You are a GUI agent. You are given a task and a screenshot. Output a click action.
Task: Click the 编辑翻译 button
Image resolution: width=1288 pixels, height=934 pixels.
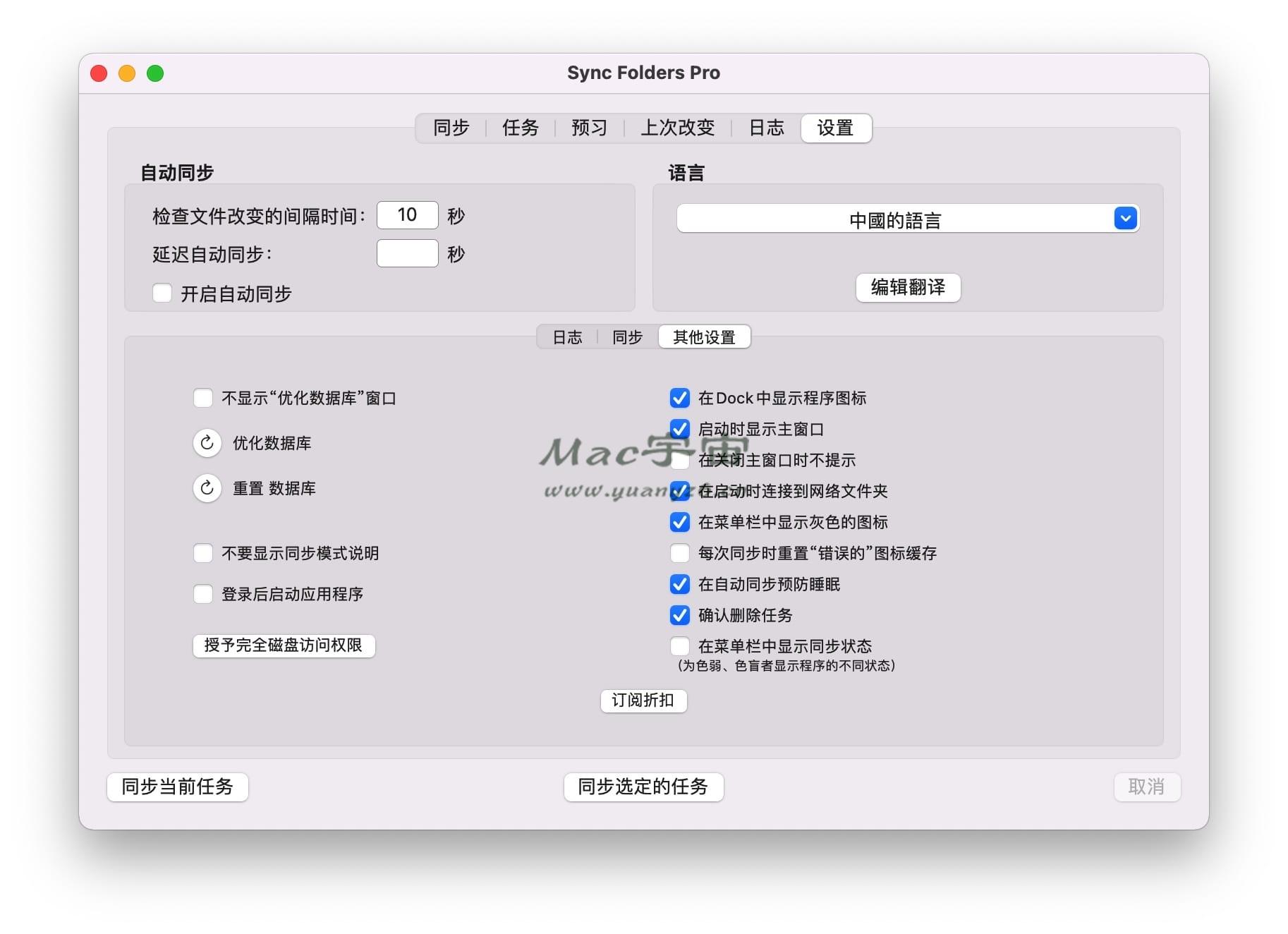click(907, 288)
